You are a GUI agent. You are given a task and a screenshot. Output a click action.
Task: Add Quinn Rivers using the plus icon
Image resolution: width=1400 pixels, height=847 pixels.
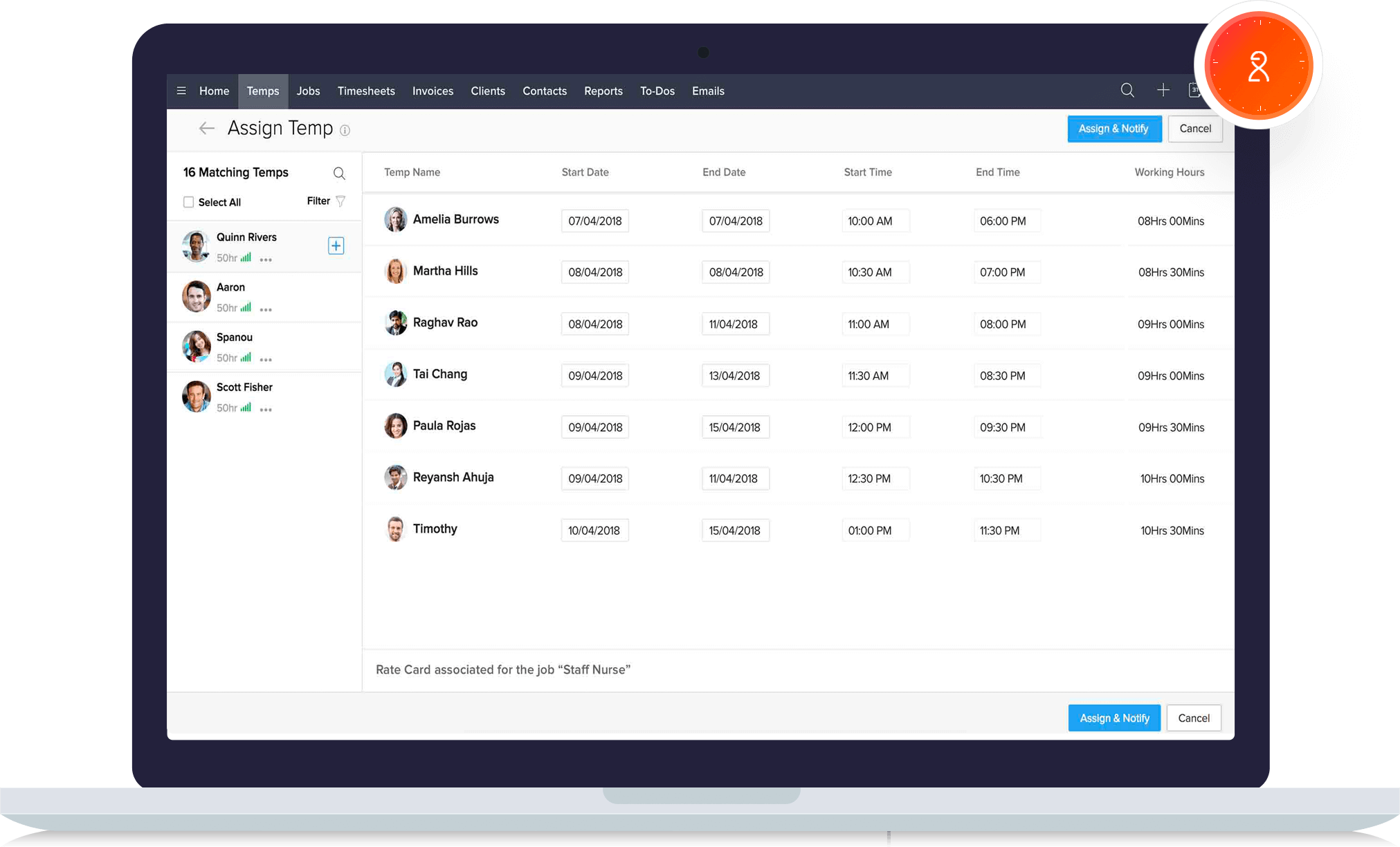(x=336, y=246)
